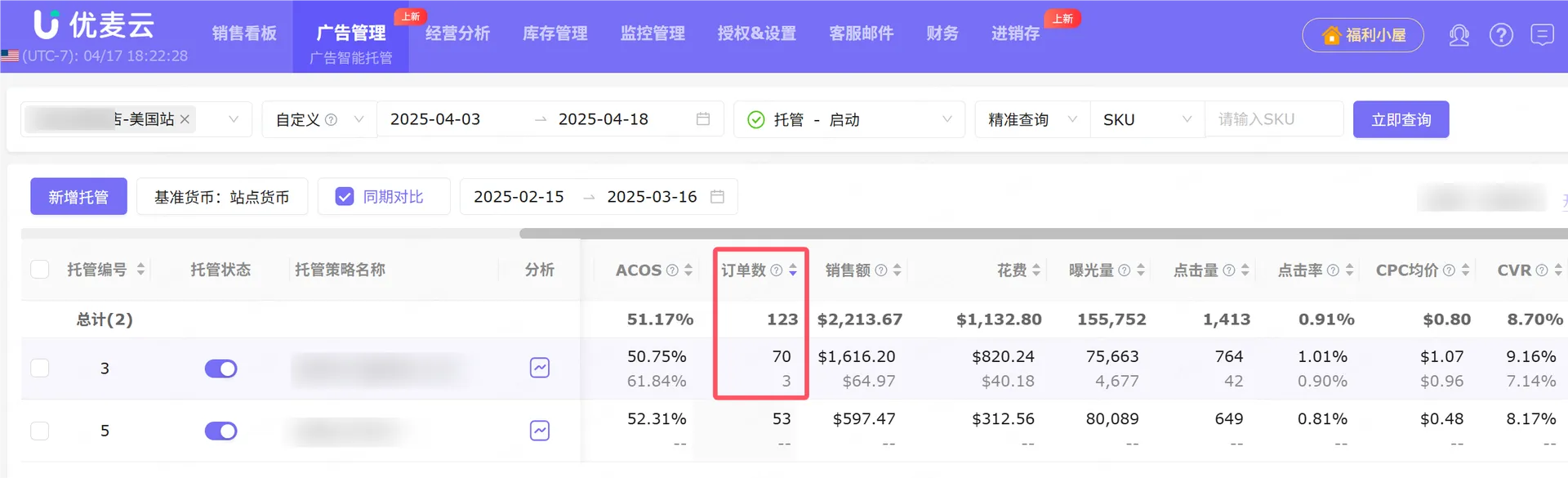Open the calendar icon in main date range
Image resolution: width=1568 pixels, height=478 pixels.
click(703, 119)
